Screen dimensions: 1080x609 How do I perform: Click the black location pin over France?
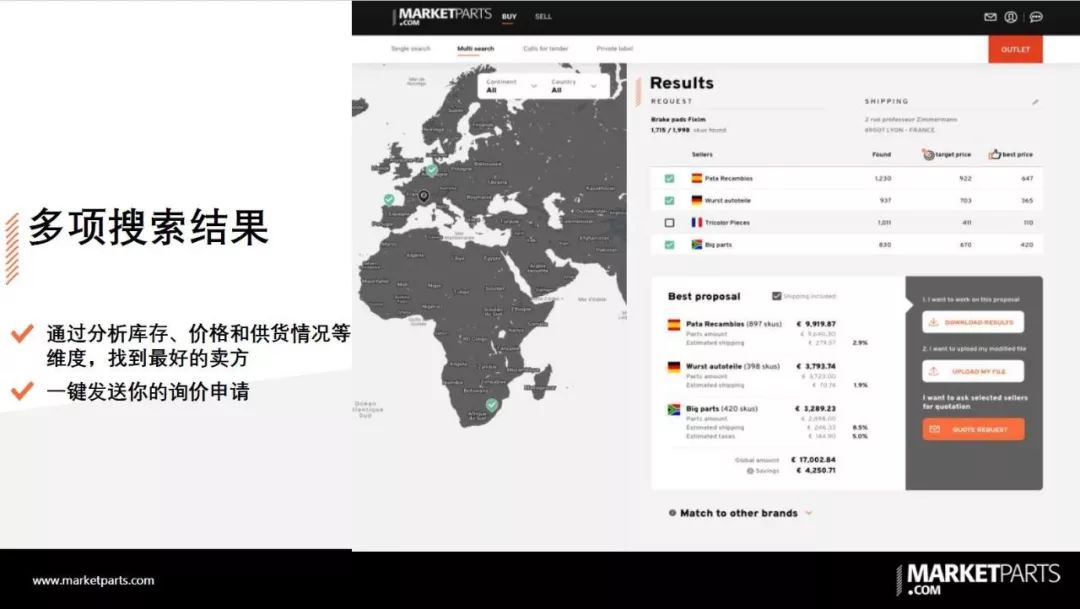pos(424,196)
